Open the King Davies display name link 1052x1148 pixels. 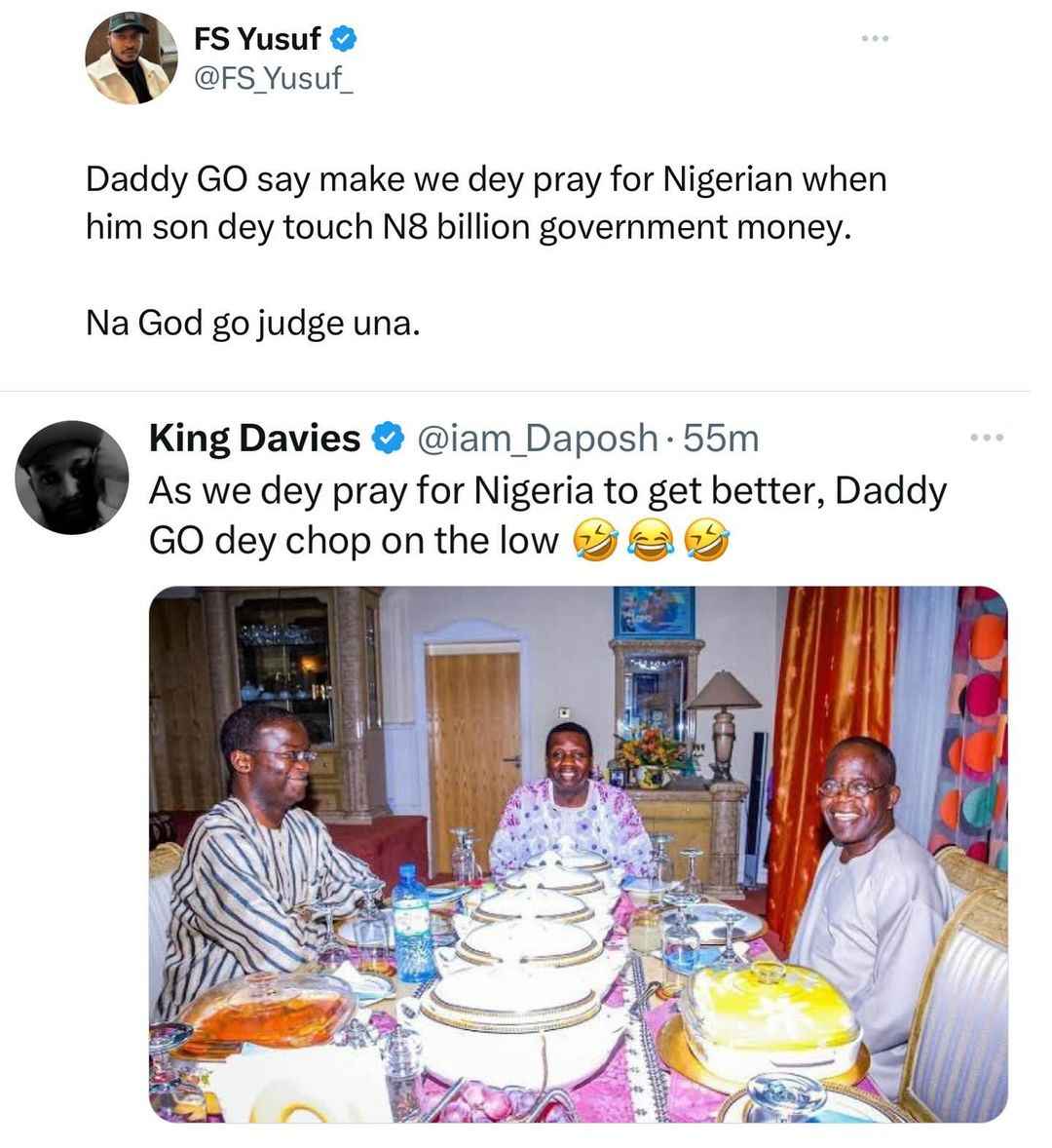(254, 438)
